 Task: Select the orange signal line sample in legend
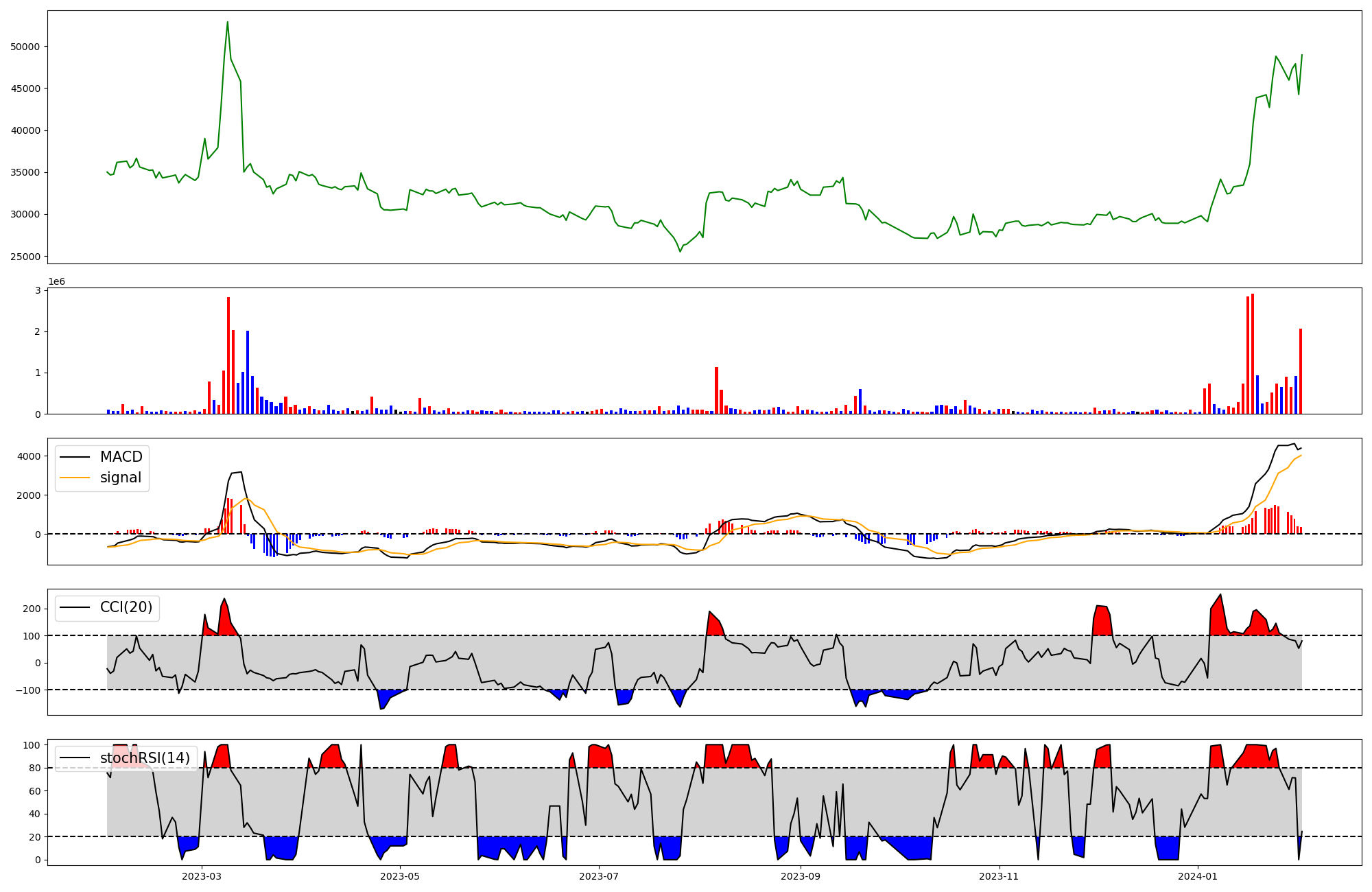tap(75, 478)
